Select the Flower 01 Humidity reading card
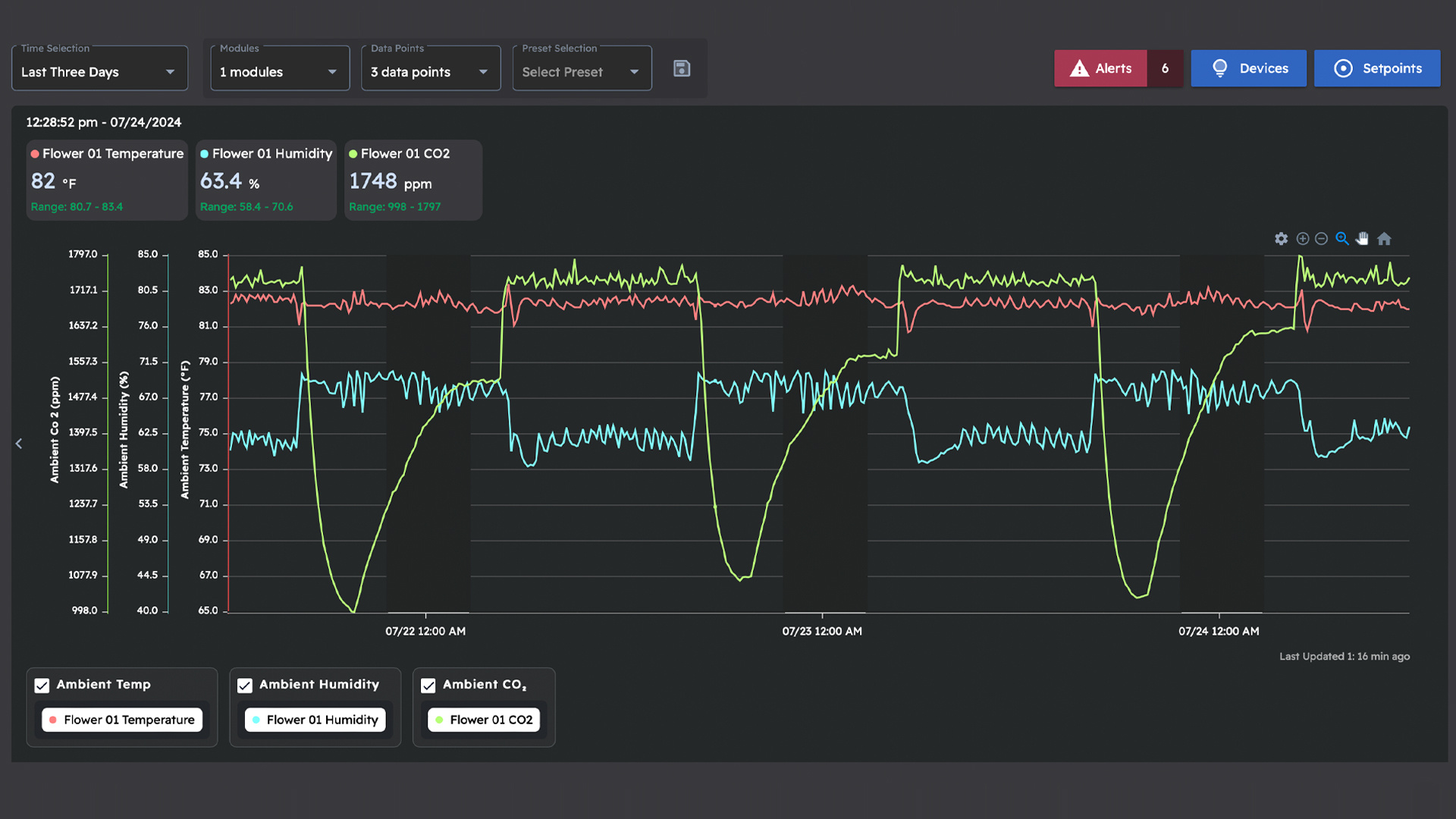The height and width of the screenshot is (819, 1456). click(x=265, y=180)
